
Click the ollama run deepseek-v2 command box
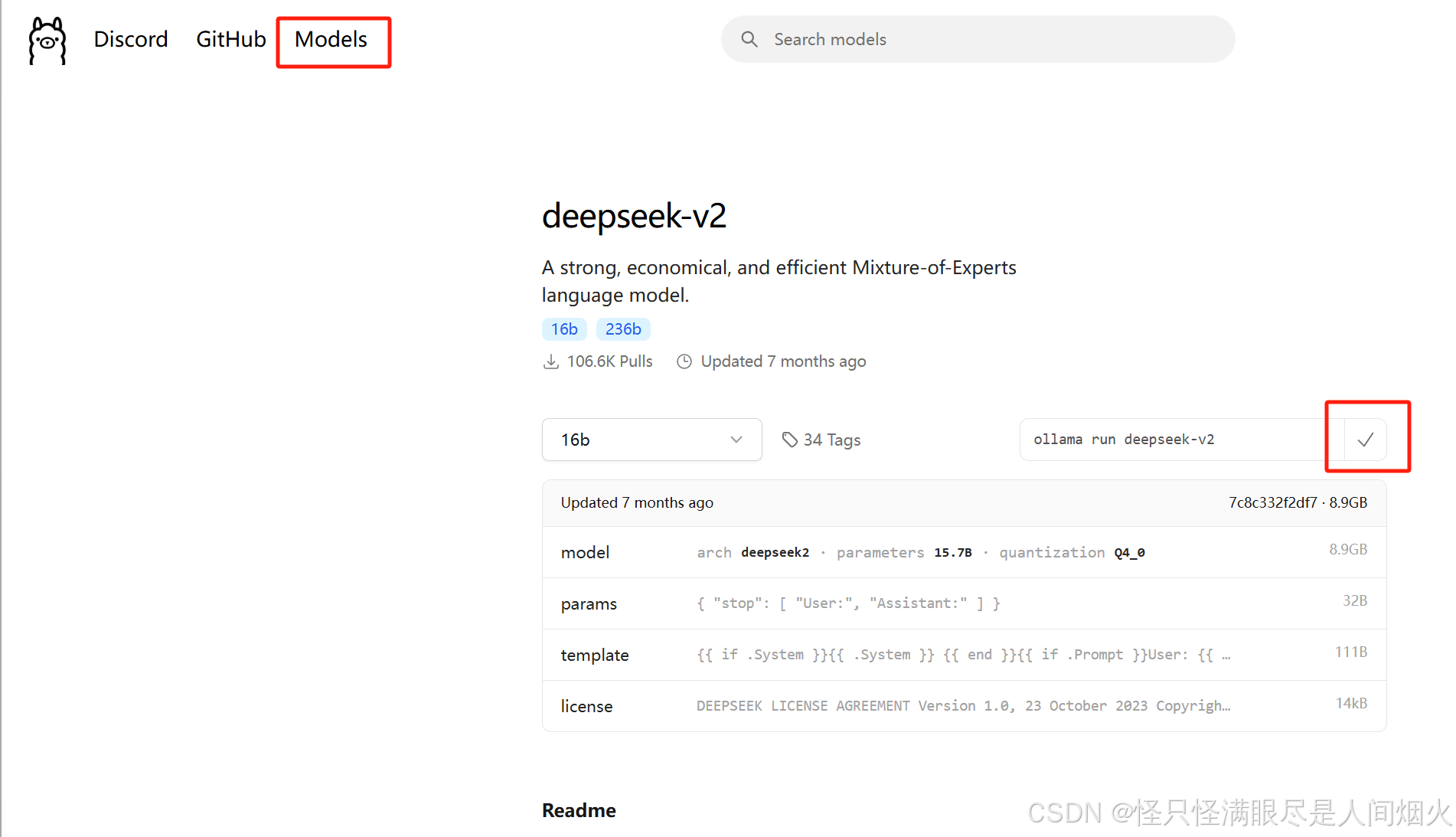point(1182,440)
